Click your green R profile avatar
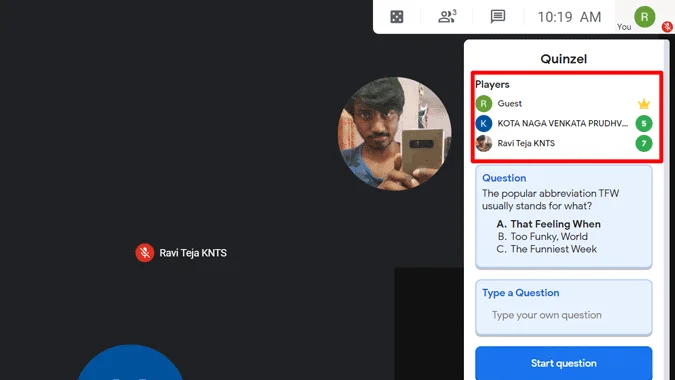The width and height of the screenshot is (675, 380). click(644, 17)
